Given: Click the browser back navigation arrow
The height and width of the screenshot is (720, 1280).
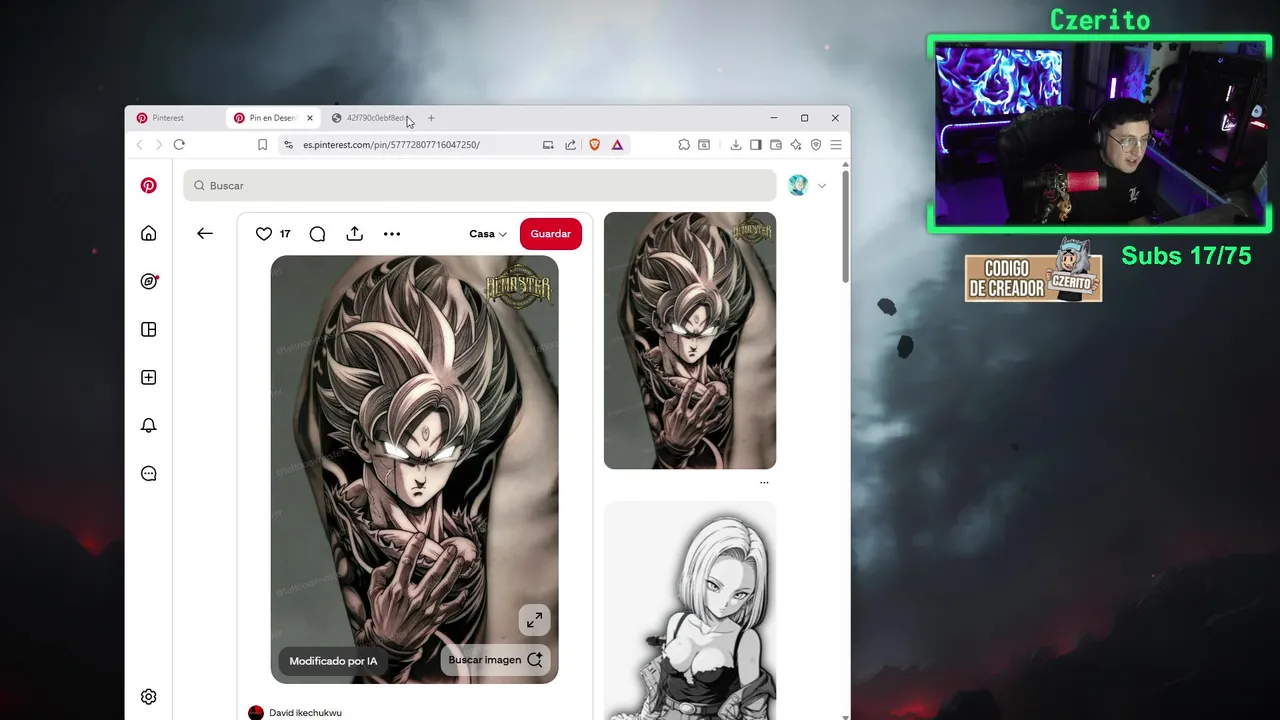Looking at the screenshot, I should pos(139,145).
